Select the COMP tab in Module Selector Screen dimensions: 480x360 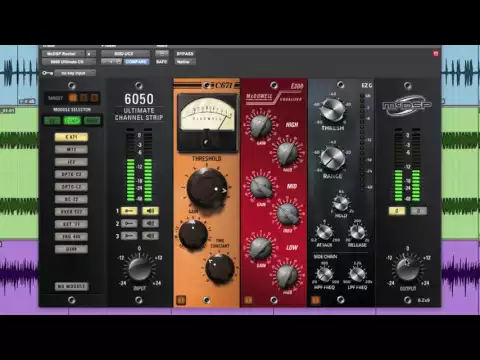point(72,120)
